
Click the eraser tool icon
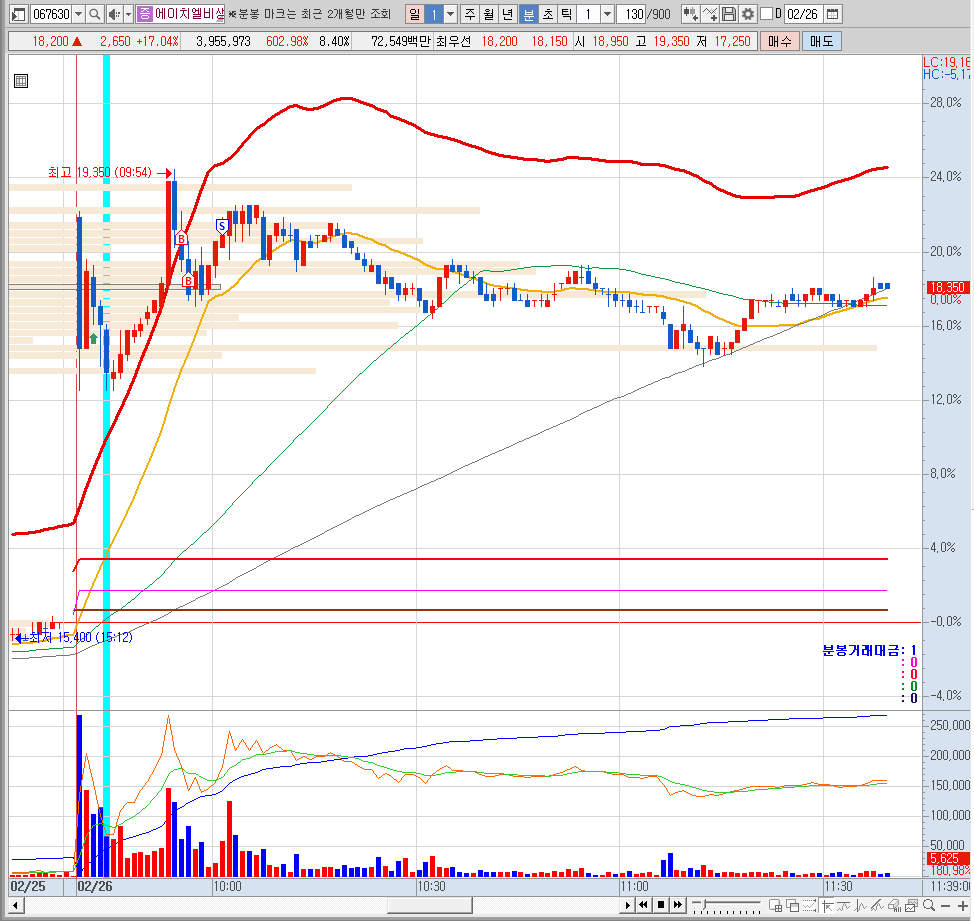coord(894,905)
